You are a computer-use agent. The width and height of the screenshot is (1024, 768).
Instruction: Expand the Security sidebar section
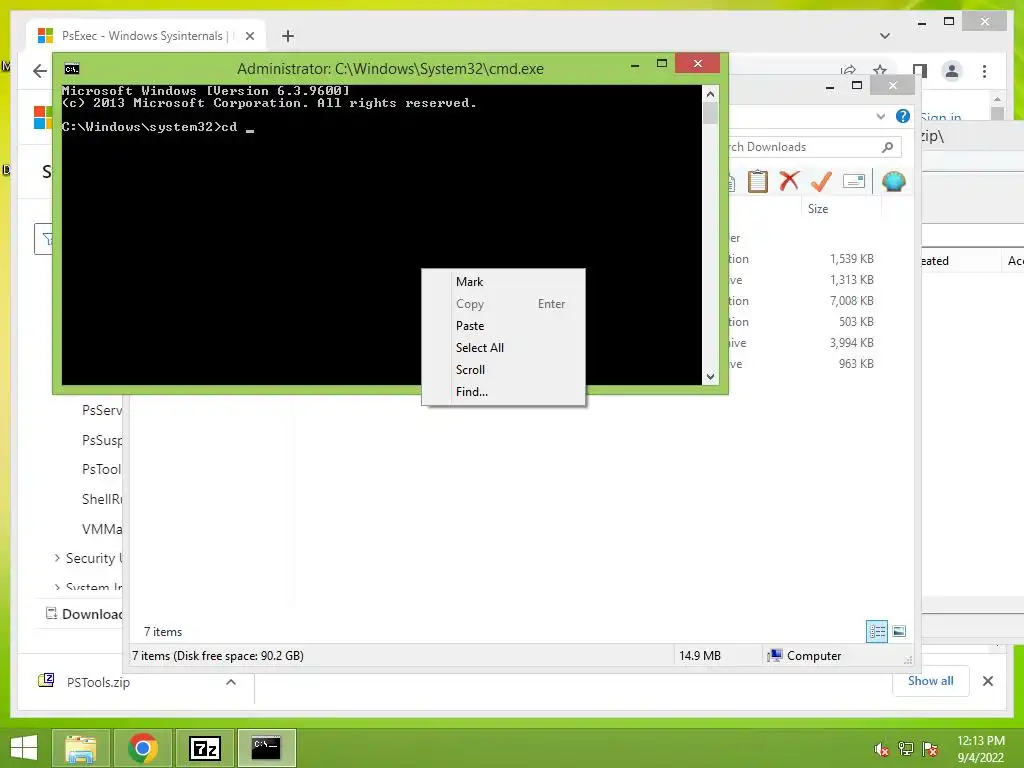(57, 558)
